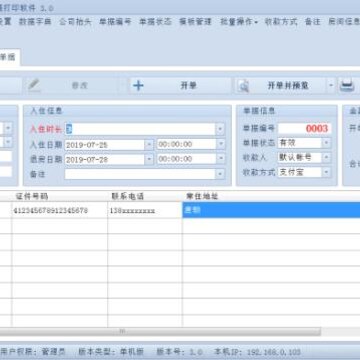Click the 单据编号 field 0003

[x=304, y=129]
